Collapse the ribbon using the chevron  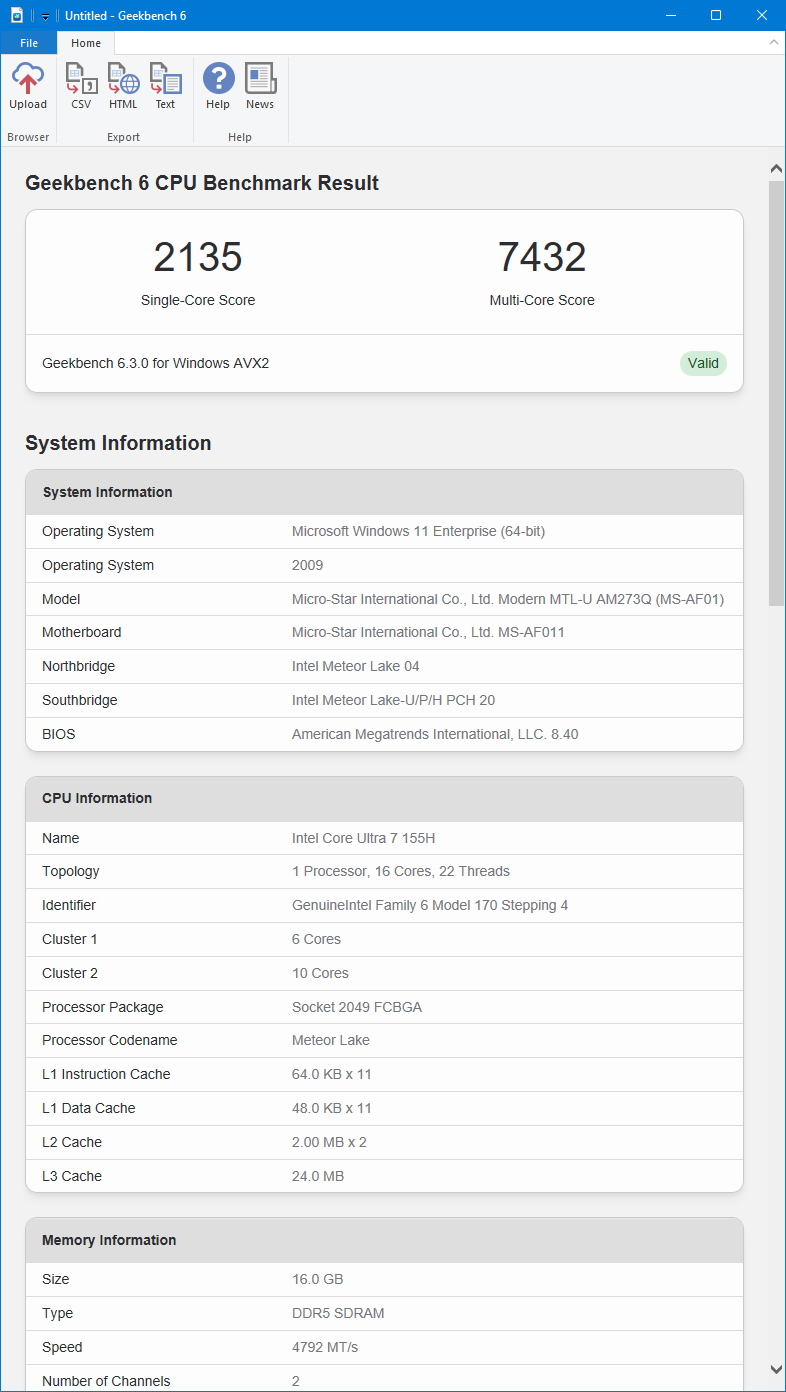pos(773,42)
